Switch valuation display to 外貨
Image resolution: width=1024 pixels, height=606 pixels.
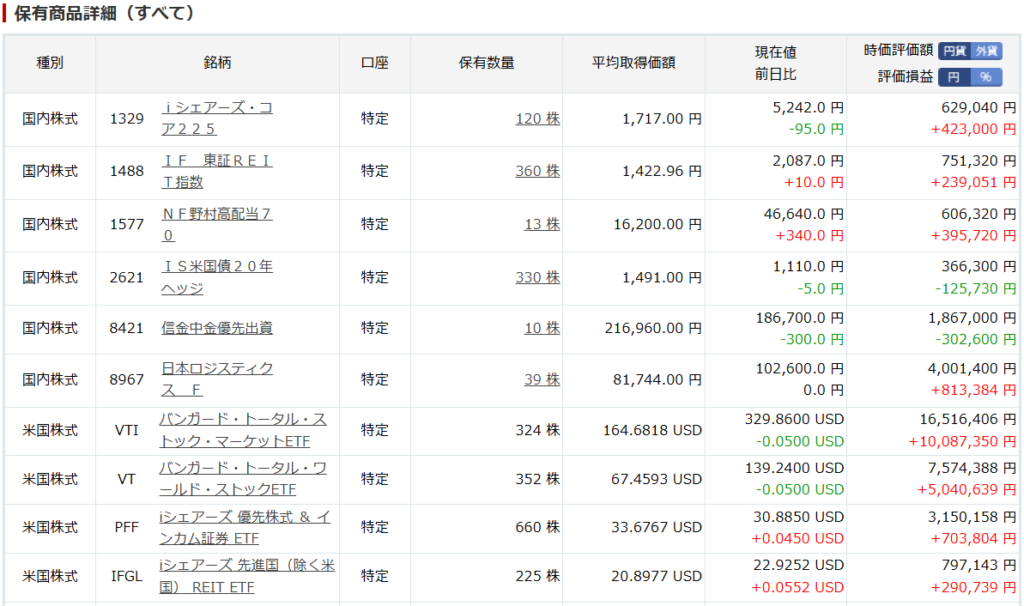[x=986, y=50]
